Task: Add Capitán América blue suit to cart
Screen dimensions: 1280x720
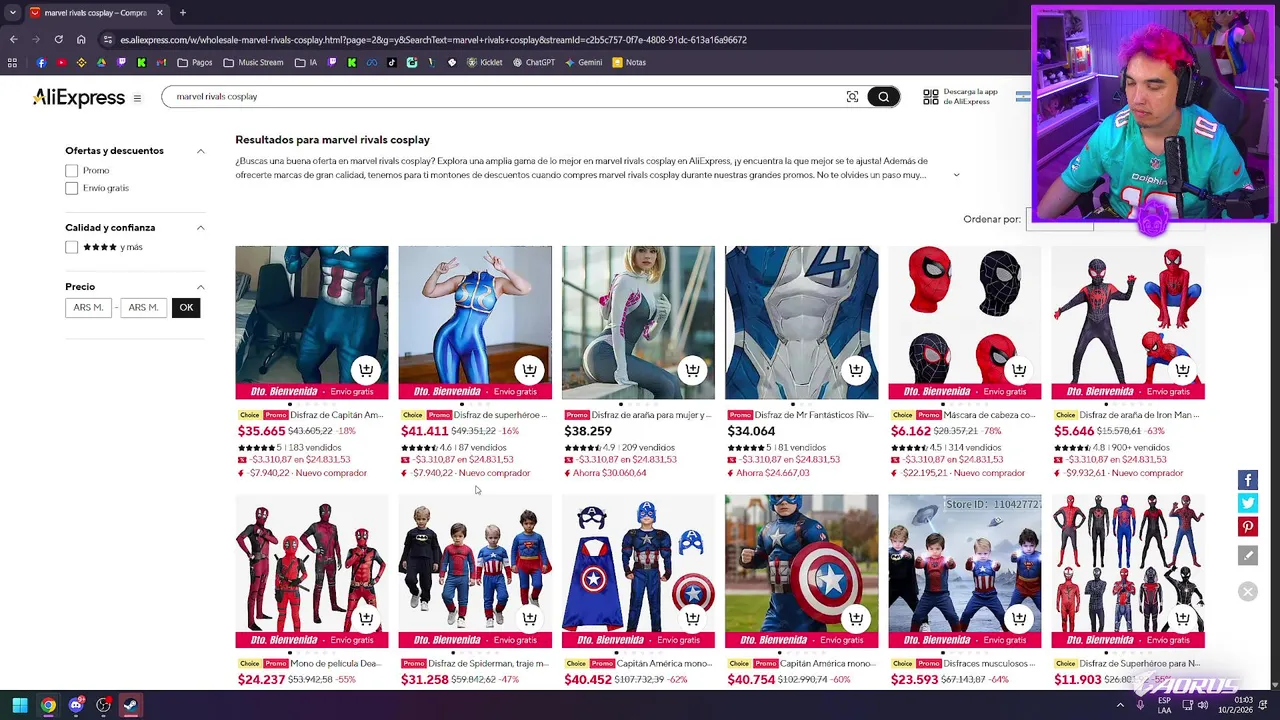Action: coord(366,370)
